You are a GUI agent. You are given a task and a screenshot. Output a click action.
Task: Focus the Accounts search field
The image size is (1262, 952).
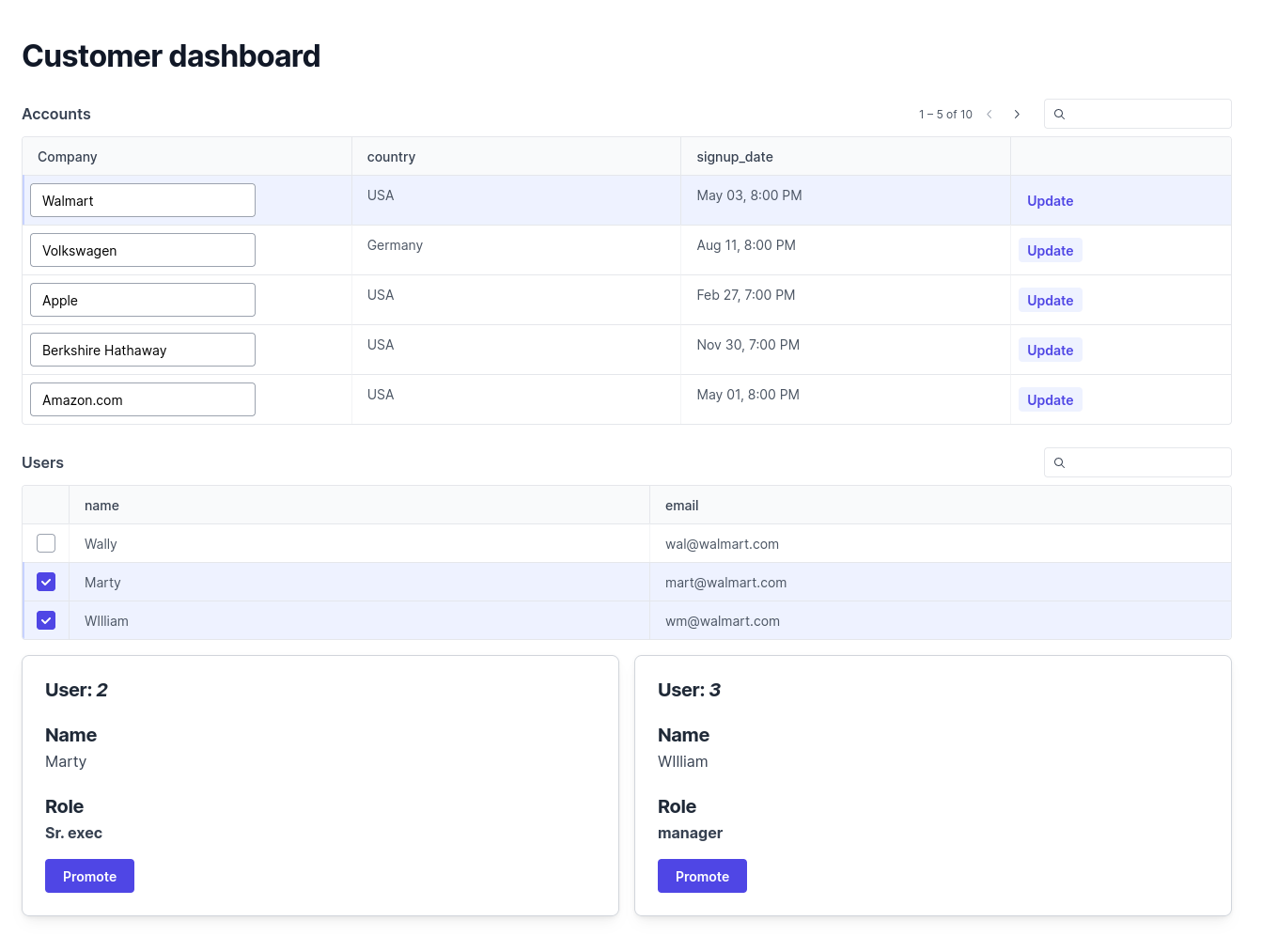point(1137,114)
